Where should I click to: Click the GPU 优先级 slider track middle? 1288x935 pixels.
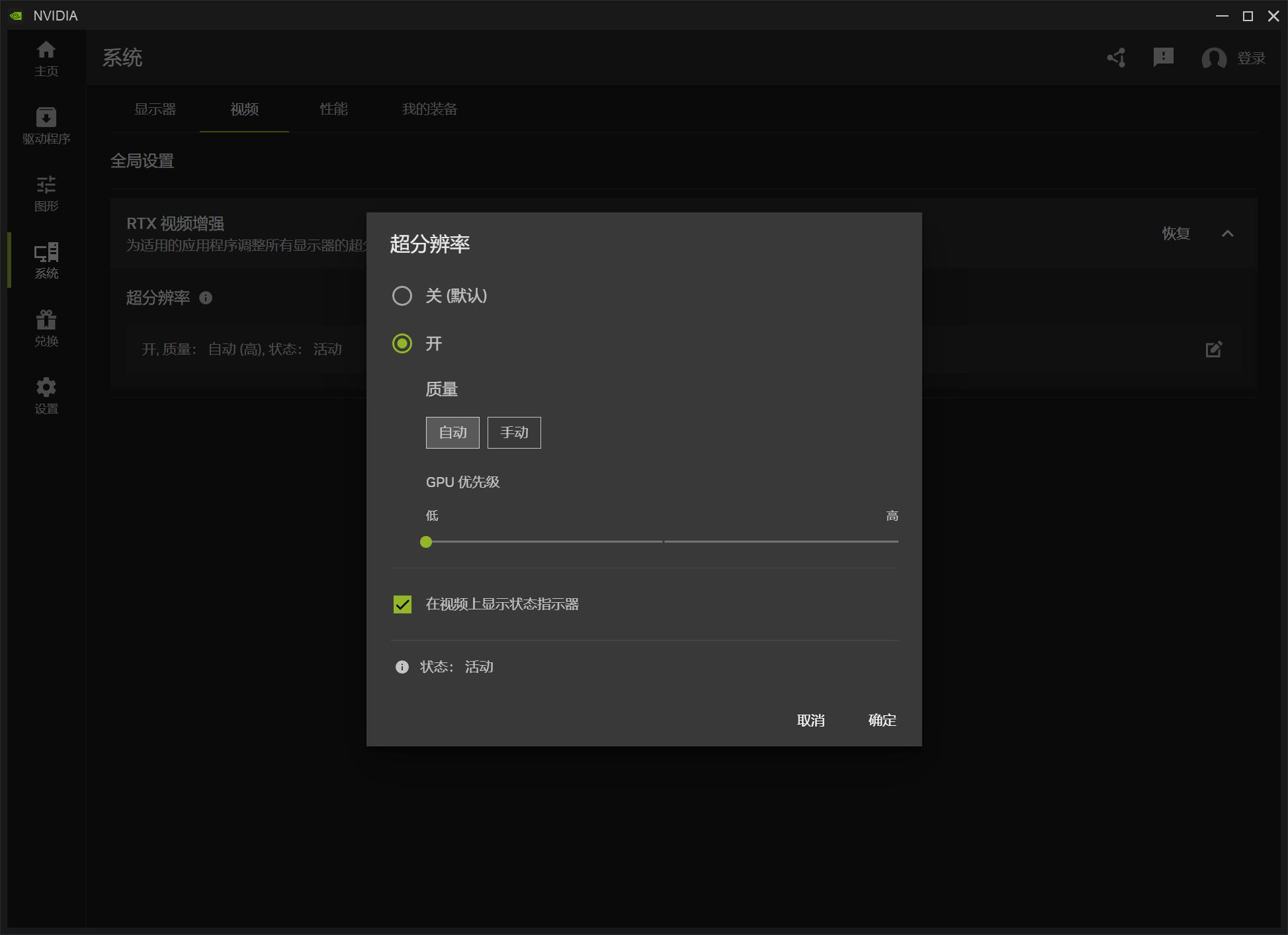click(663, 541)
